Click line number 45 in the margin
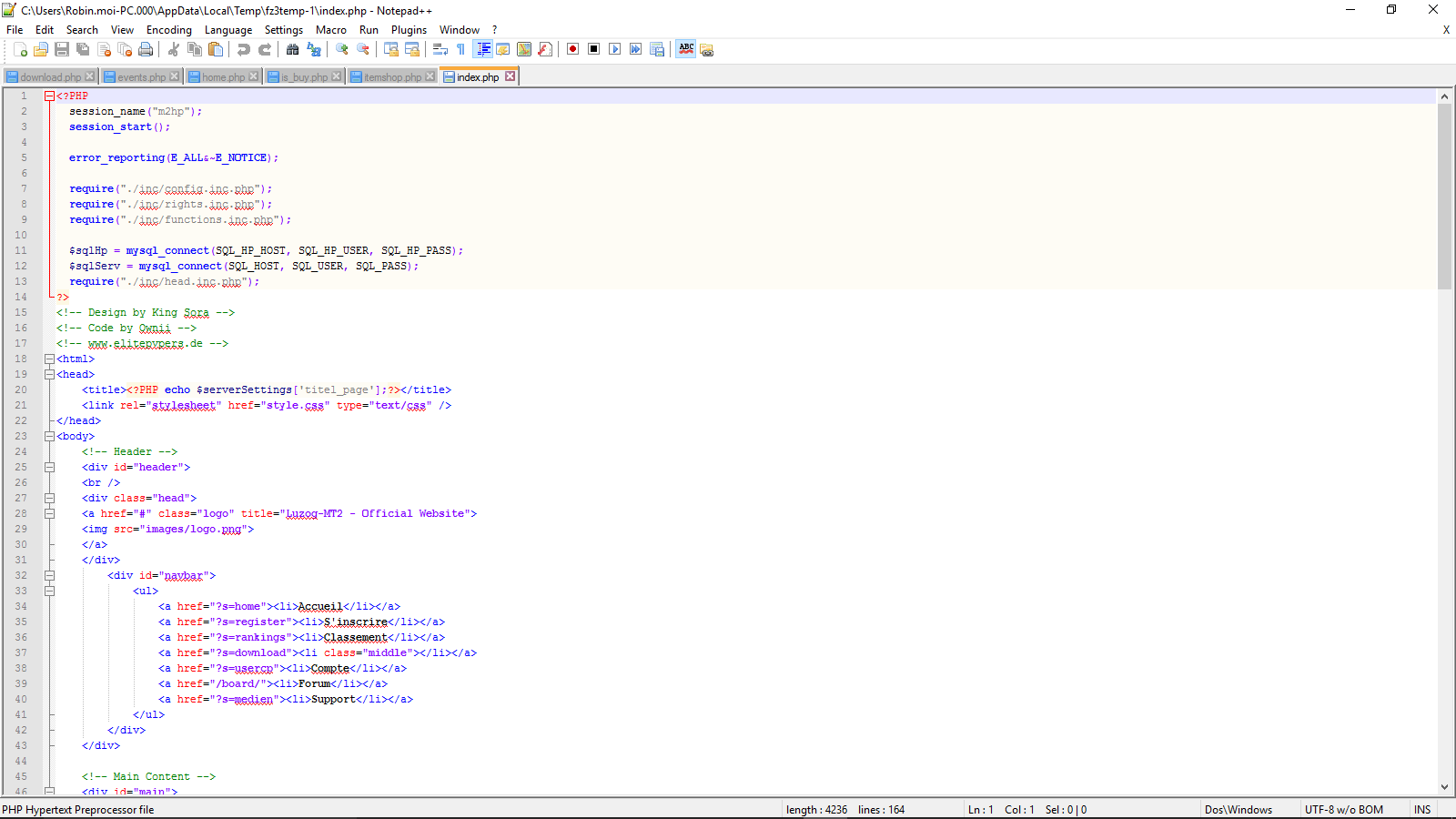Image resolution: width=1456 pixels, height=819 pixels. click(21, 776)
